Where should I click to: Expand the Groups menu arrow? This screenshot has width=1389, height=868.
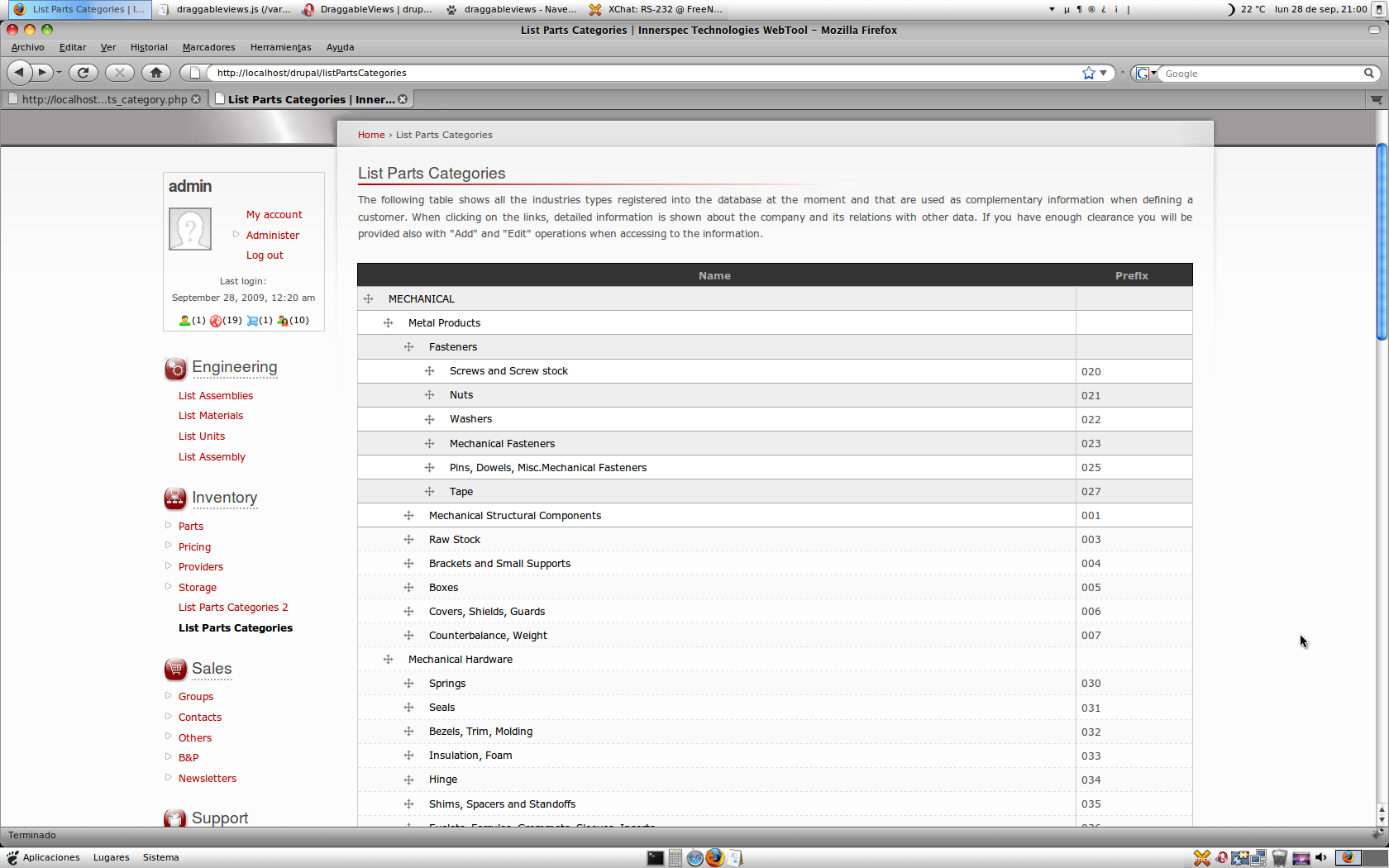coord(169,696)
